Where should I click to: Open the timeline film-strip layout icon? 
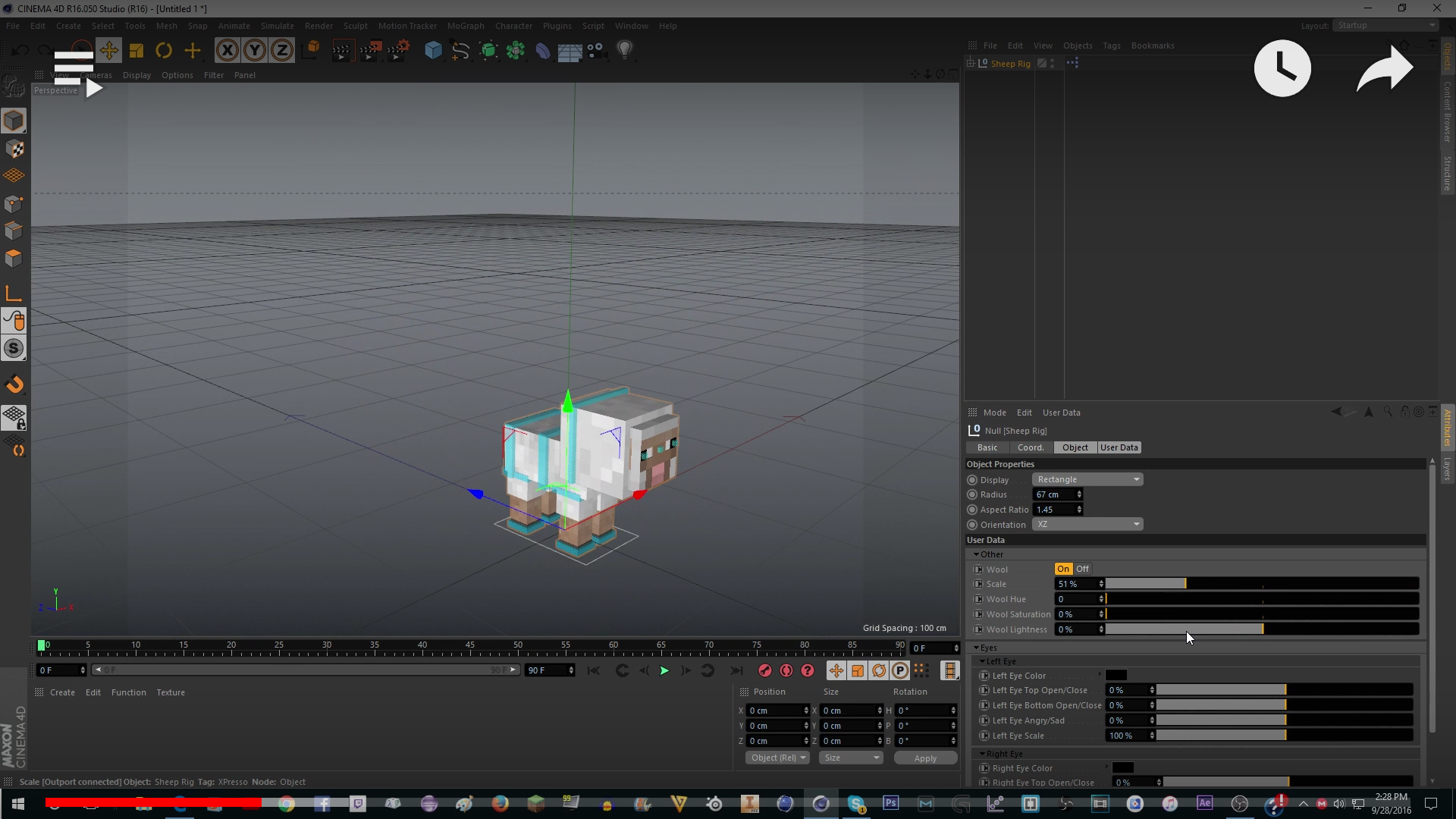pos(949,670)
